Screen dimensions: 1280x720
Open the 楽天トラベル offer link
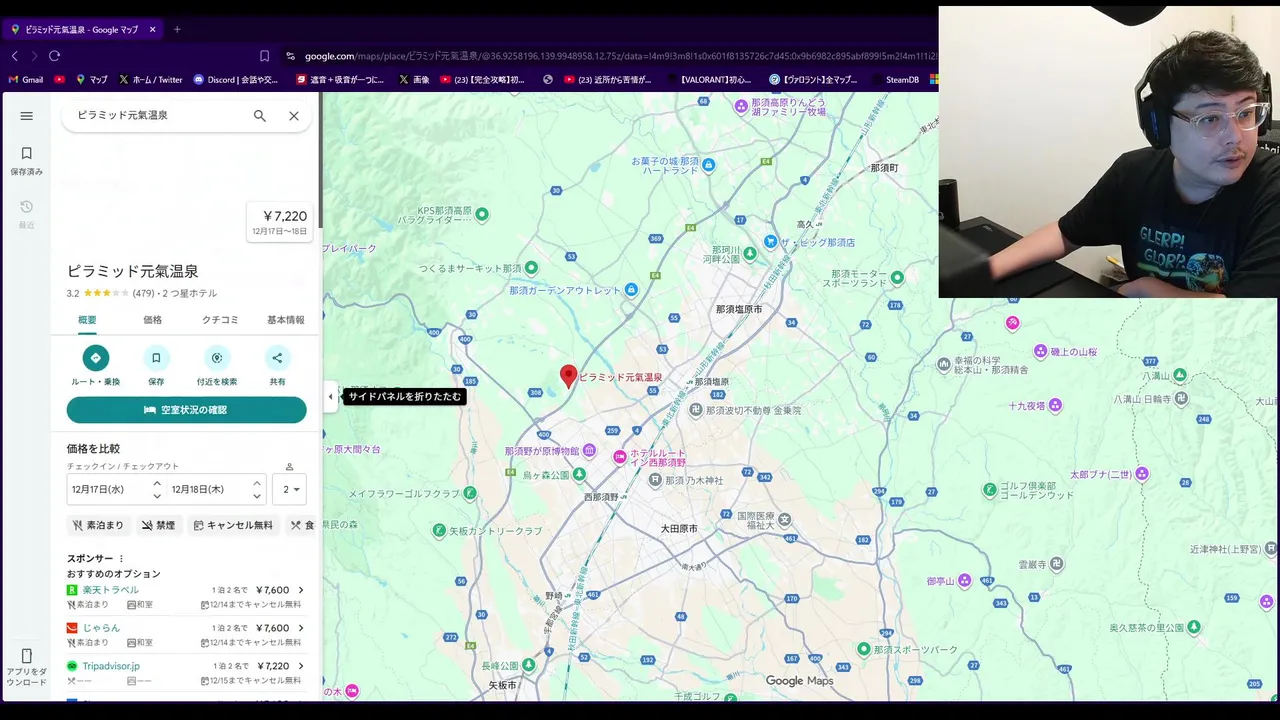click(110, 590)
